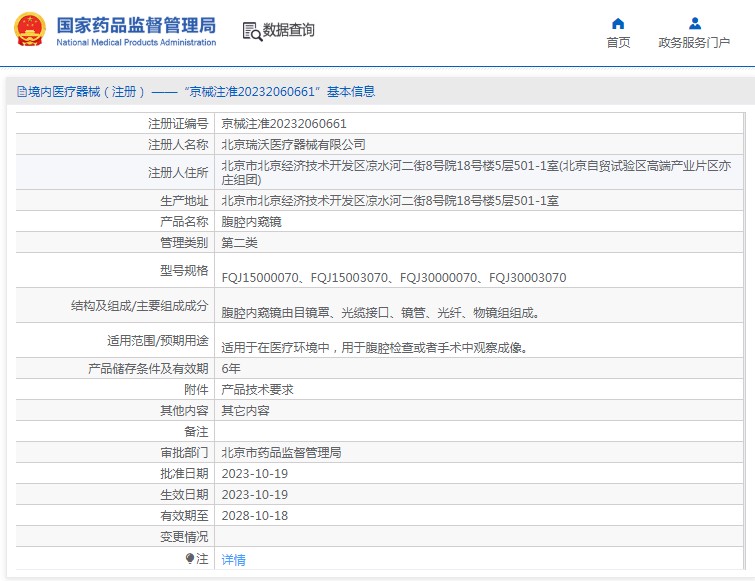Click the 生产地址 address value
The height and width of the screenshot is (581, 755).
tap(390, 200)
